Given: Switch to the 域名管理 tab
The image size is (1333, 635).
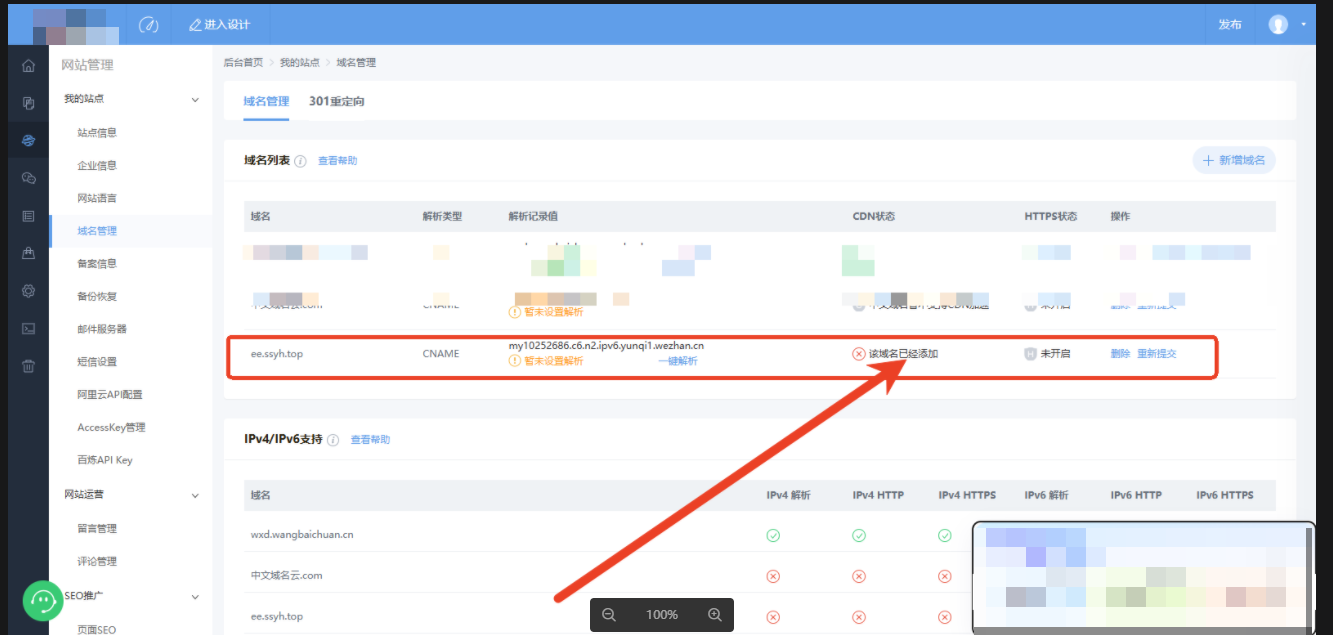Looking at the screenshot, I should tap(266, 101).
